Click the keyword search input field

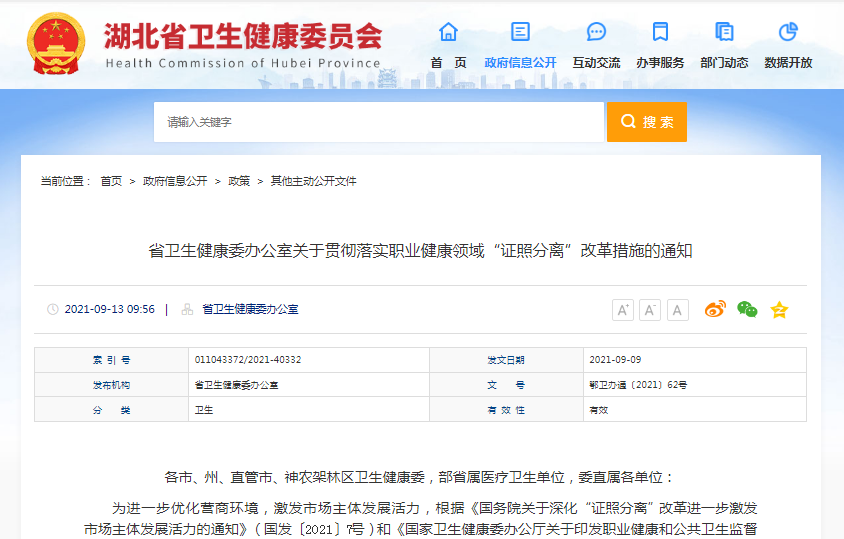pos(379,122)
